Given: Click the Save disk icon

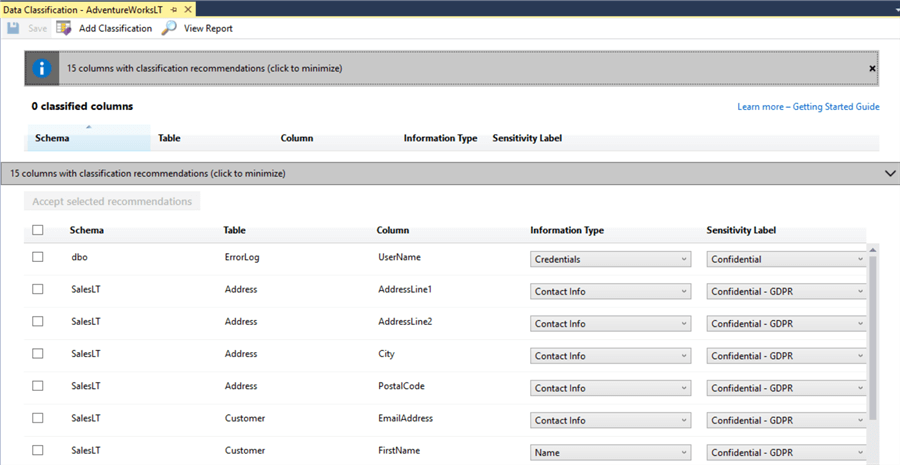Looking at the screenshot, I should [x=13, y=28].
